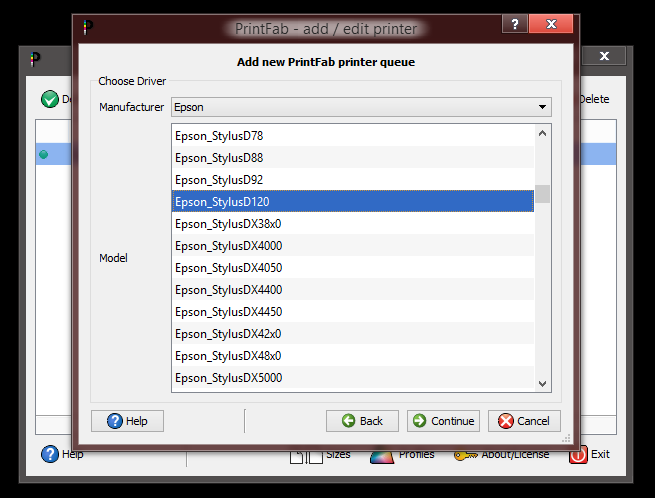
Task: Click the model list scroll down arrow
Action: pos(543,383)
